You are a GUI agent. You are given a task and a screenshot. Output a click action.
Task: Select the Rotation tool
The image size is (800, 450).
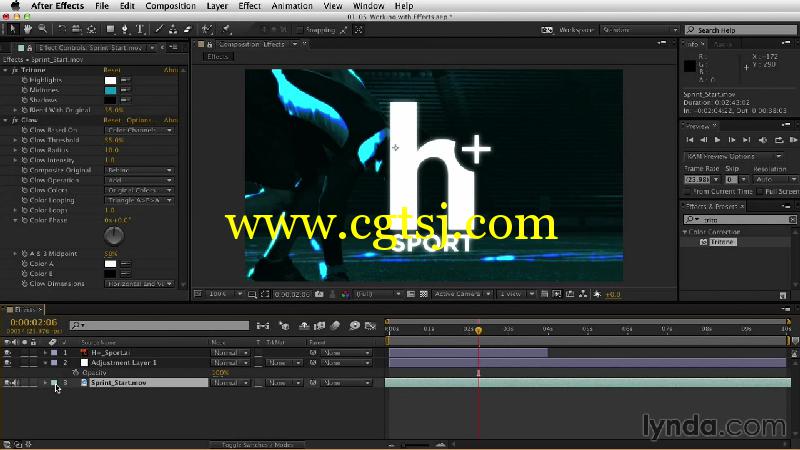click(62, 30)
